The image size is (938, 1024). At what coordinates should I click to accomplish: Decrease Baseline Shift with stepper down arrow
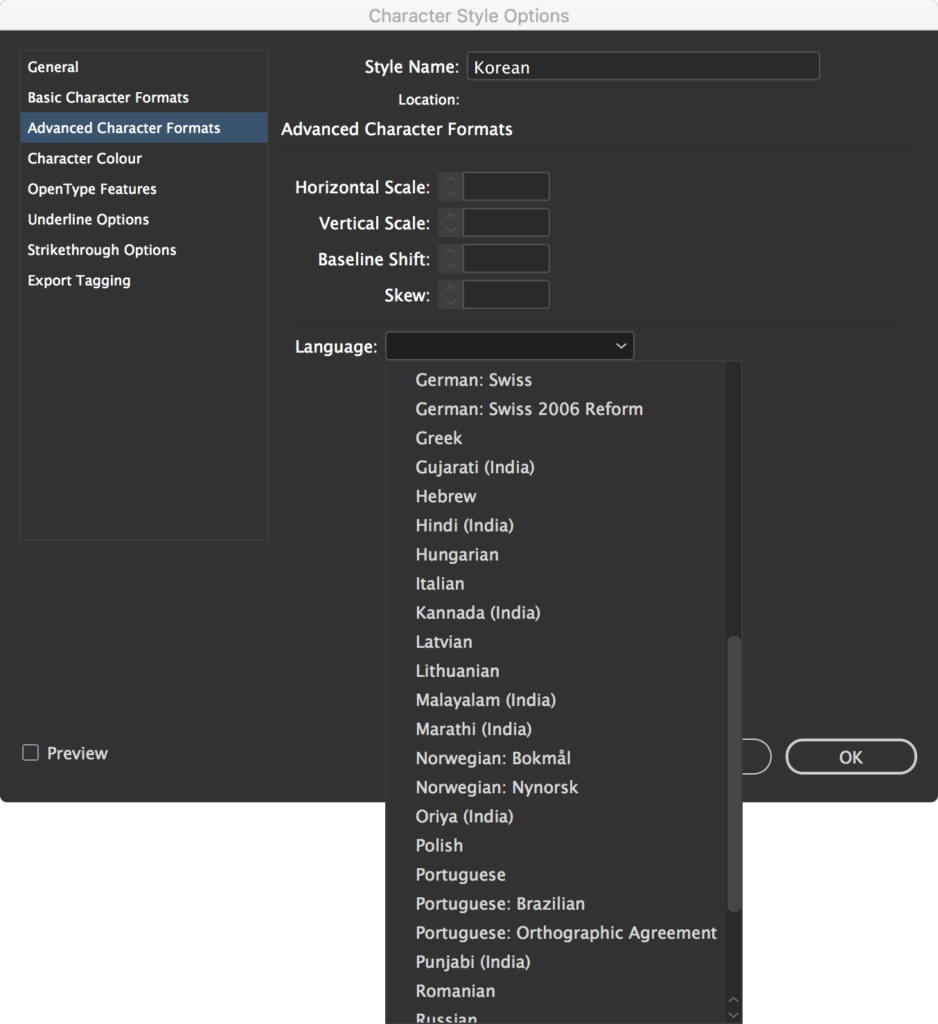click(450, 265)
